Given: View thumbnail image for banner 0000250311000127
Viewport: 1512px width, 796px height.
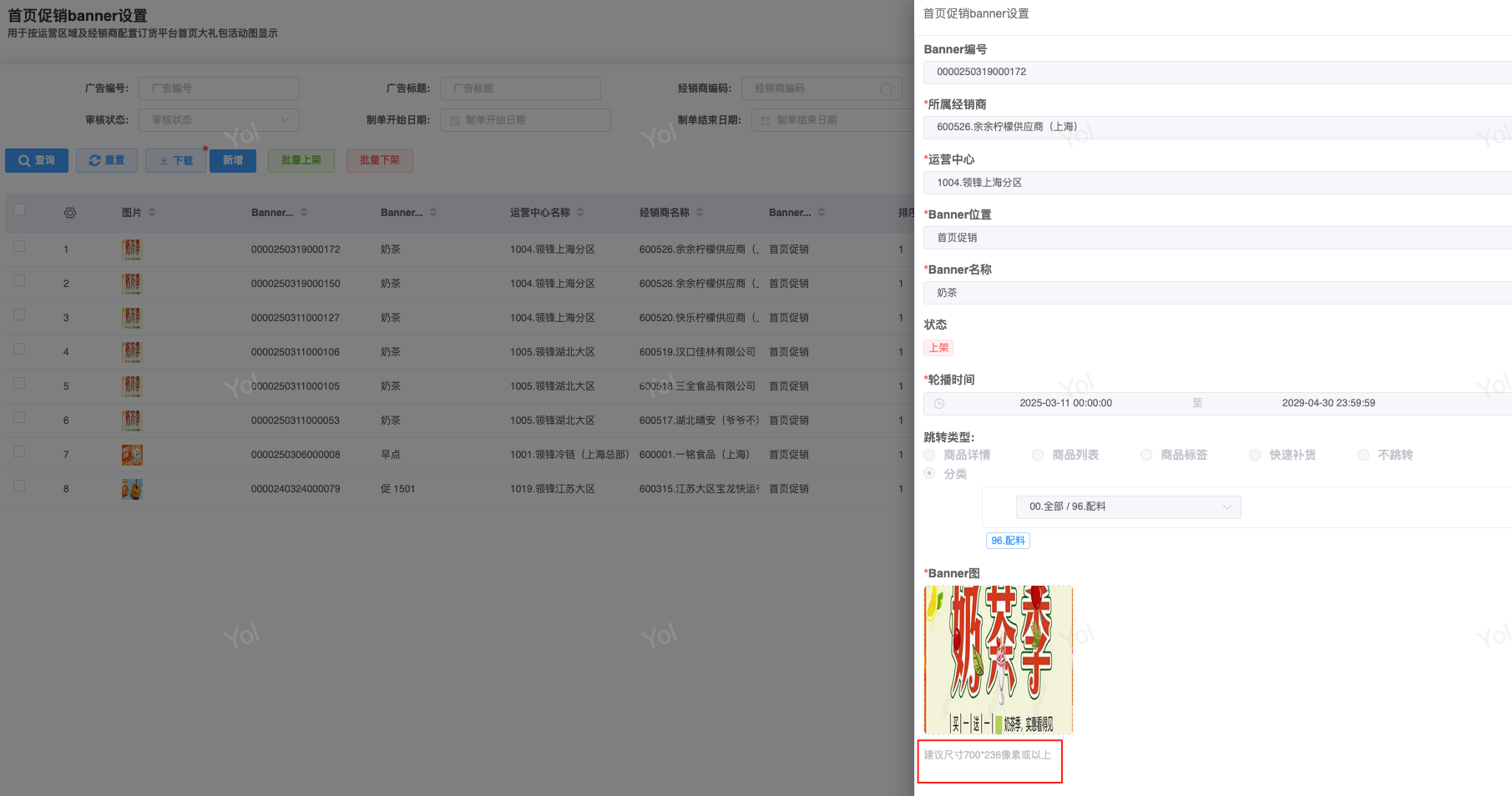Looking at the screenshot, I should pos(132,318).
